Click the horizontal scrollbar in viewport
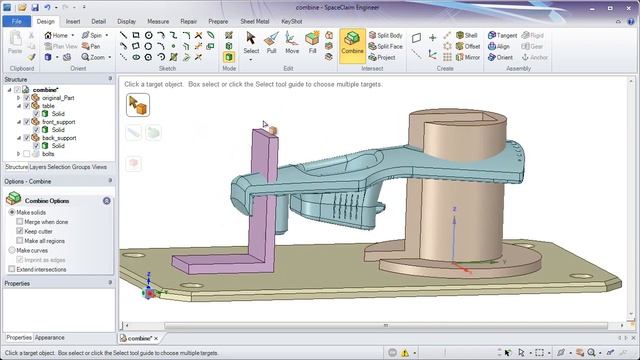Image resolution: width=640 pixels, height=360 pixels. tap(386, 325)
